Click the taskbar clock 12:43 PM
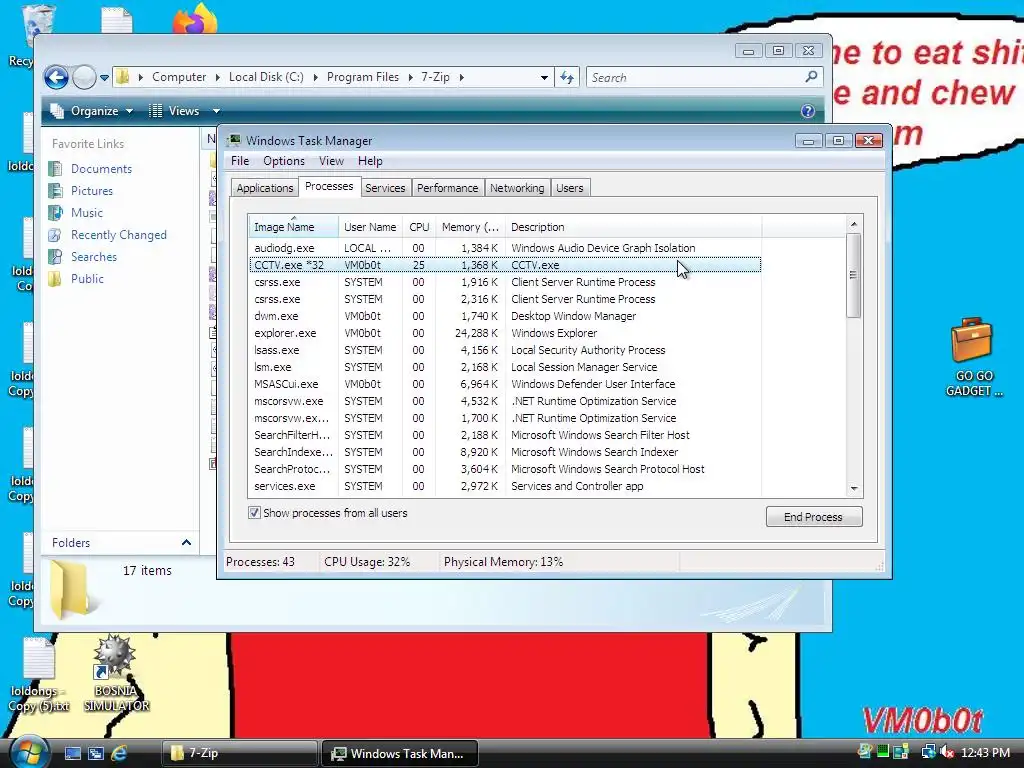This screenshot has height=768, width=1024. click(x=985, y=752)
